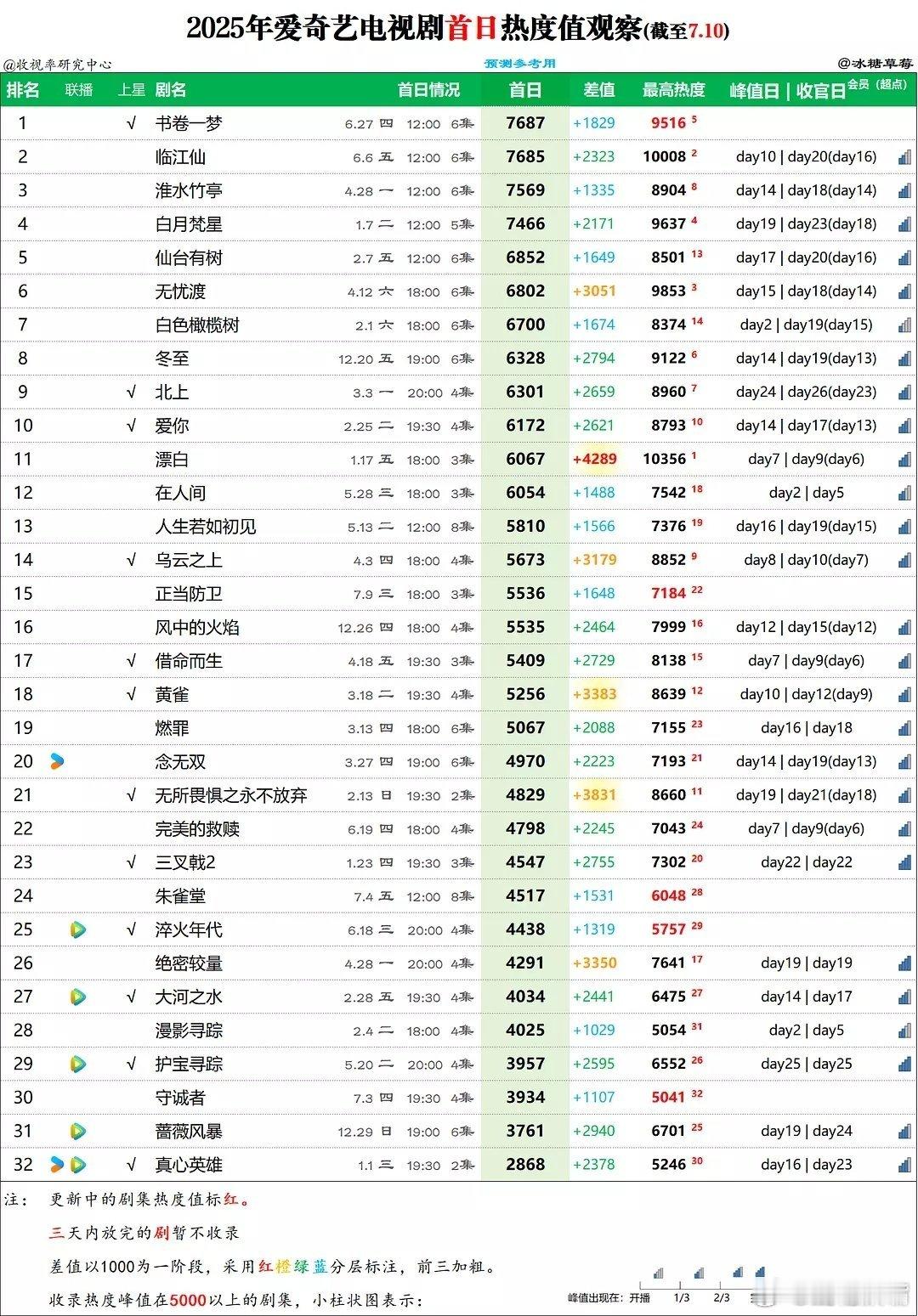
Task: Click the rank number 32
Action: point(23,1165)
